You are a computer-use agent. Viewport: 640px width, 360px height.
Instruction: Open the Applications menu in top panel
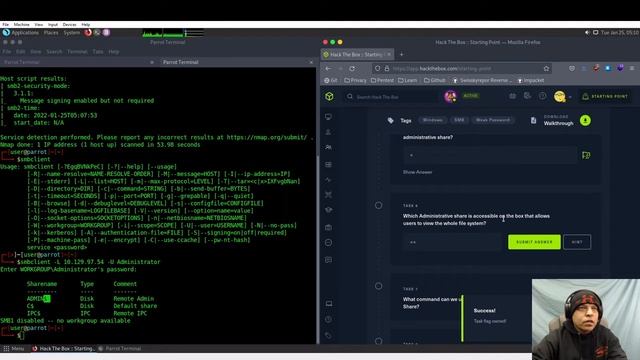[x=25, y=33]
